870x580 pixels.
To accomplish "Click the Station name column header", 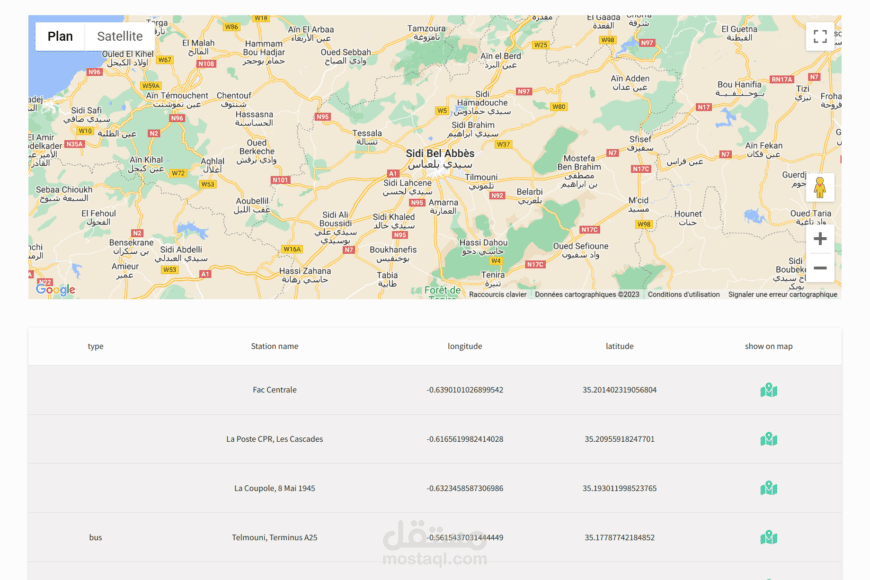I will point(275,346).
